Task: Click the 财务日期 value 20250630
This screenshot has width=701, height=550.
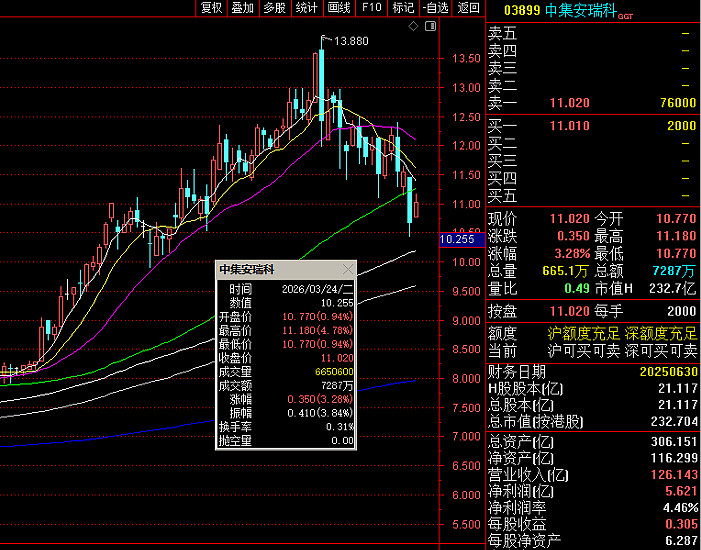Action: coord(669,372)
